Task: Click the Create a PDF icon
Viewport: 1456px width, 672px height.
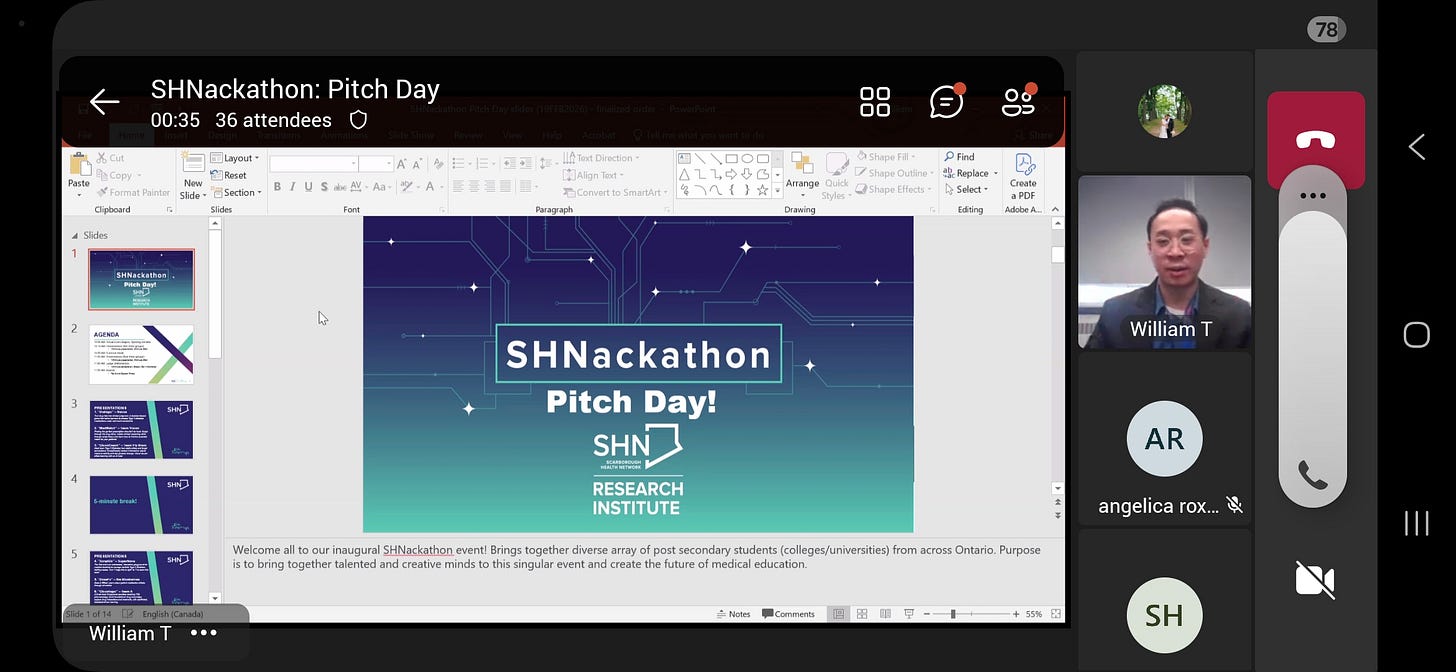Action: pyautogui.click(x=1023, y=177)
